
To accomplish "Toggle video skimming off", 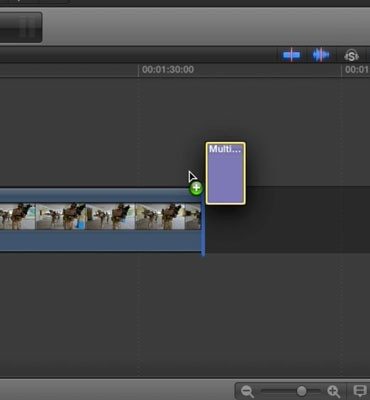I will point(291,55).
